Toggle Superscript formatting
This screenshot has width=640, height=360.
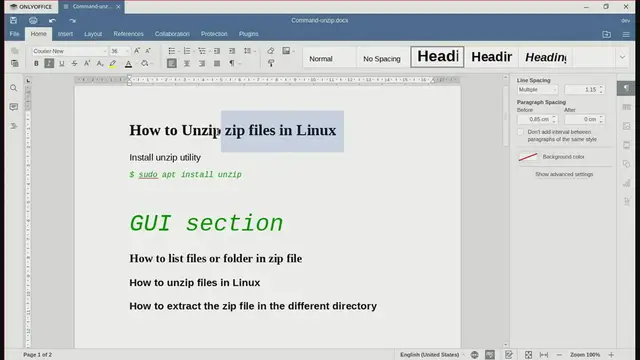(87, 63)
